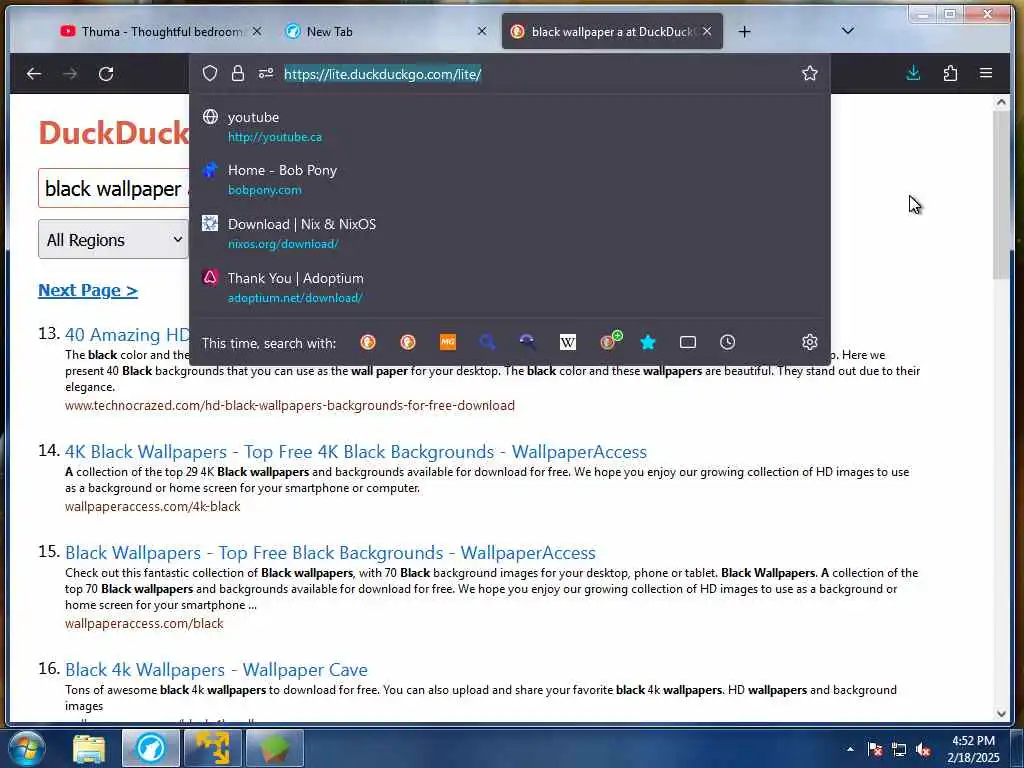Close the black wallpaper DuckDuckGo tab
Viewport: 1024px width, 768px height.
point(707,31)
